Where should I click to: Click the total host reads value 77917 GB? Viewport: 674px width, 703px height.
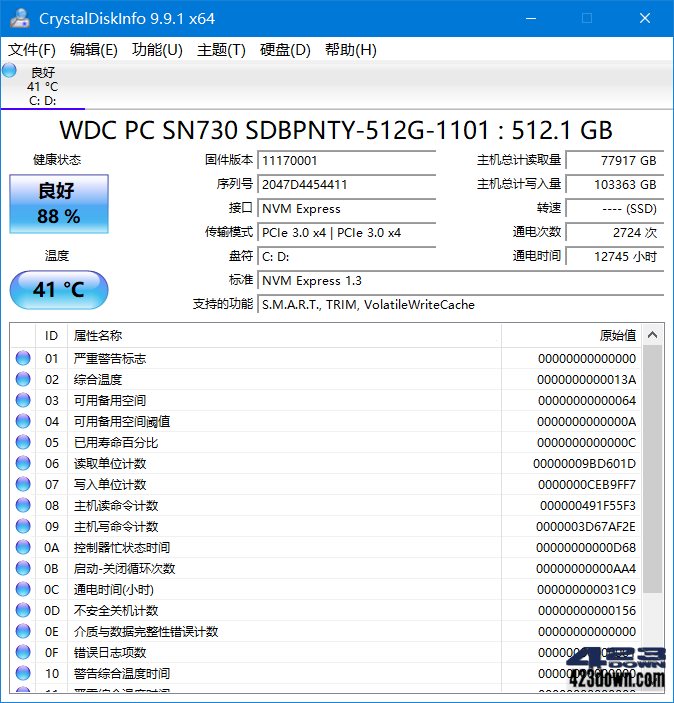(615, 161)
